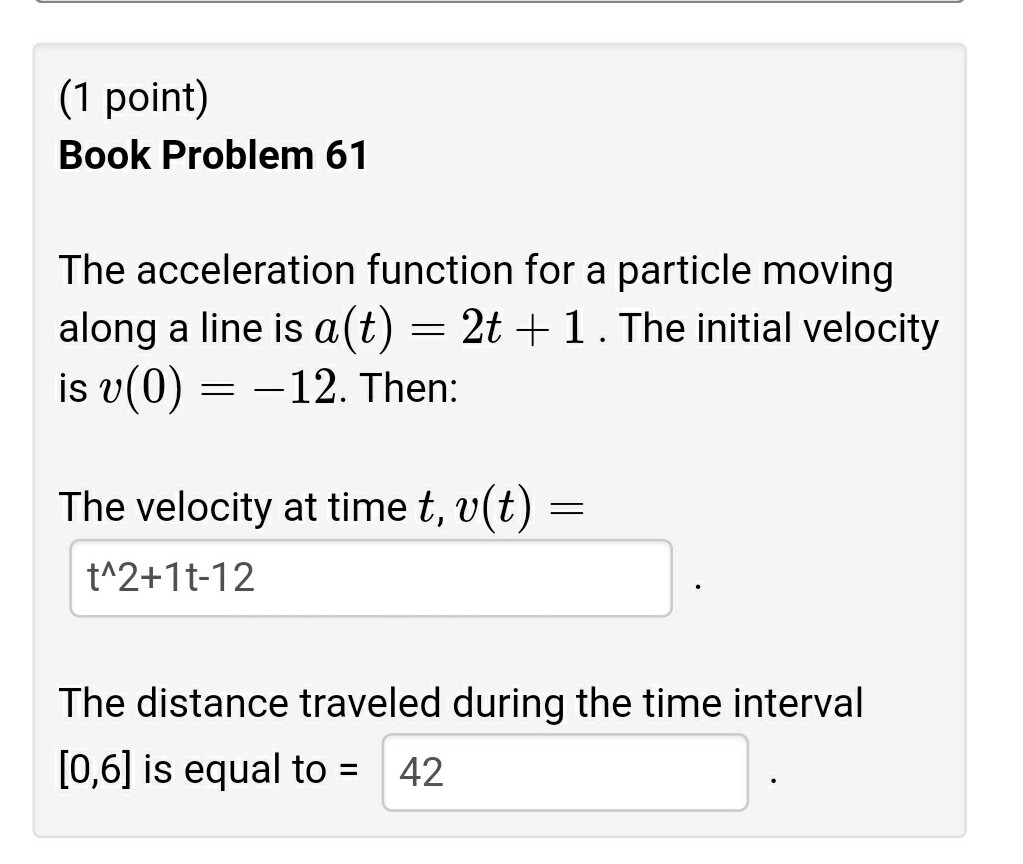Click the Book Problem 61 heading
The width and height of the screenshot is (1023, 864).
(211, 156)
